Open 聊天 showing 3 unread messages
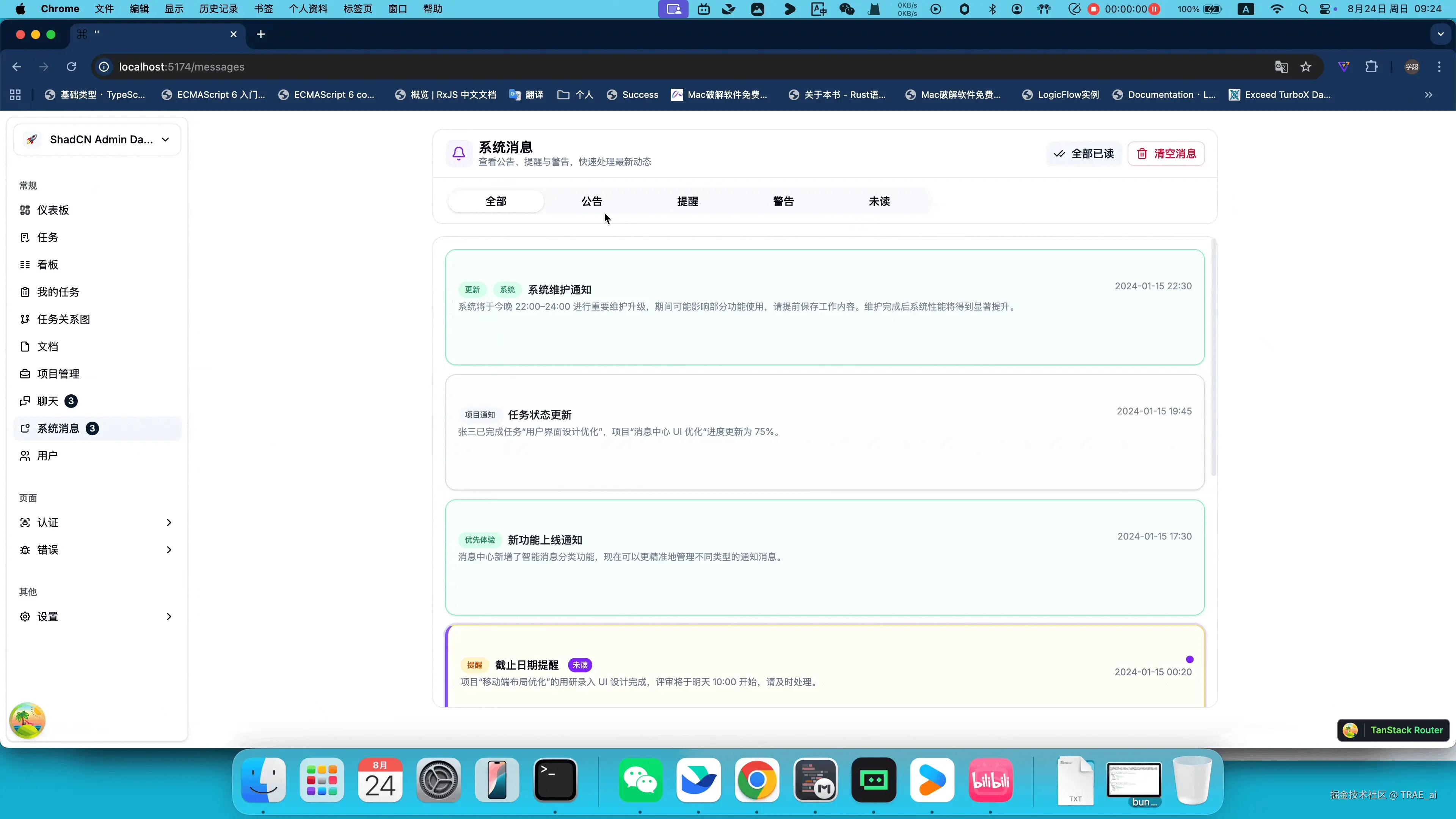The width and height of the screenshot is (1456, 819). [47, 401]
